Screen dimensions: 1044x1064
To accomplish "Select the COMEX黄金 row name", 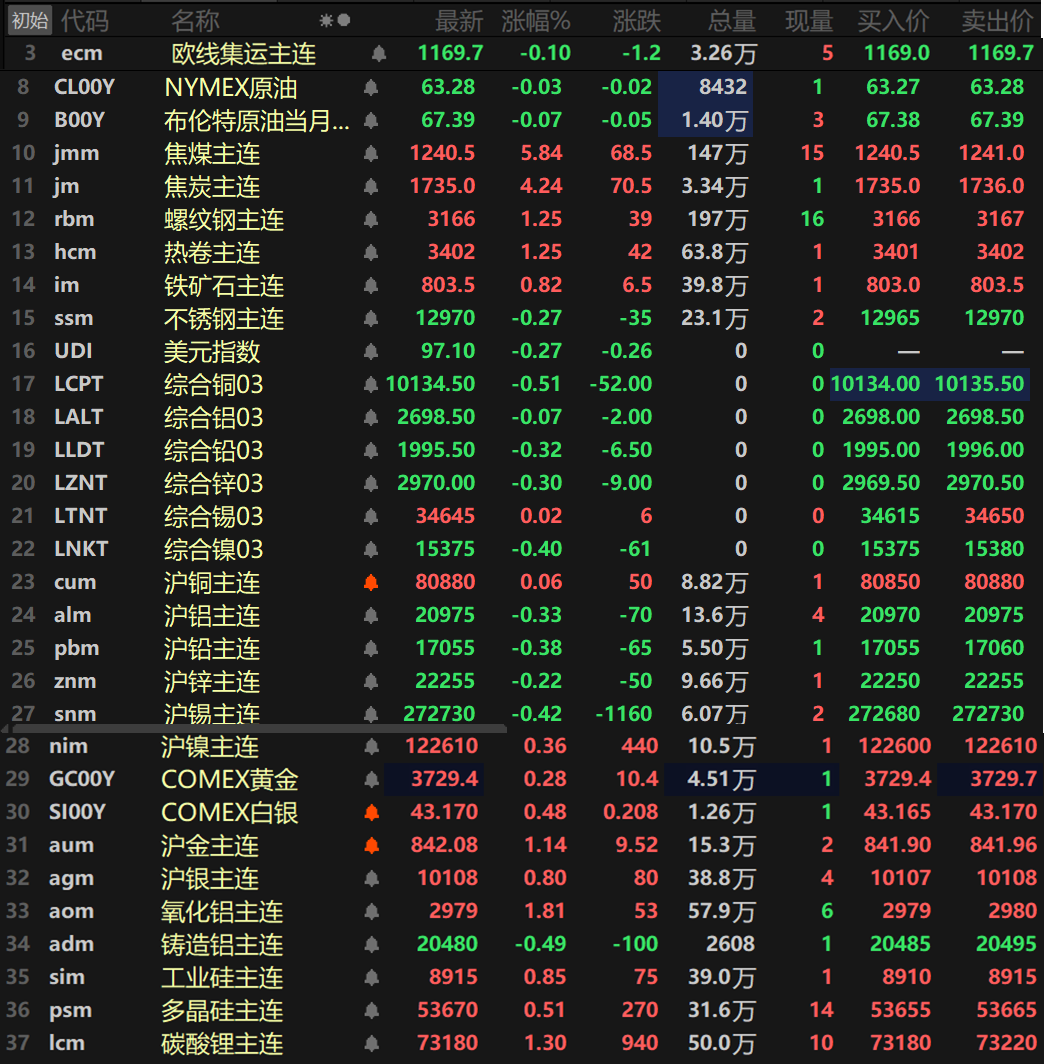I will click(x=230, y=779).
